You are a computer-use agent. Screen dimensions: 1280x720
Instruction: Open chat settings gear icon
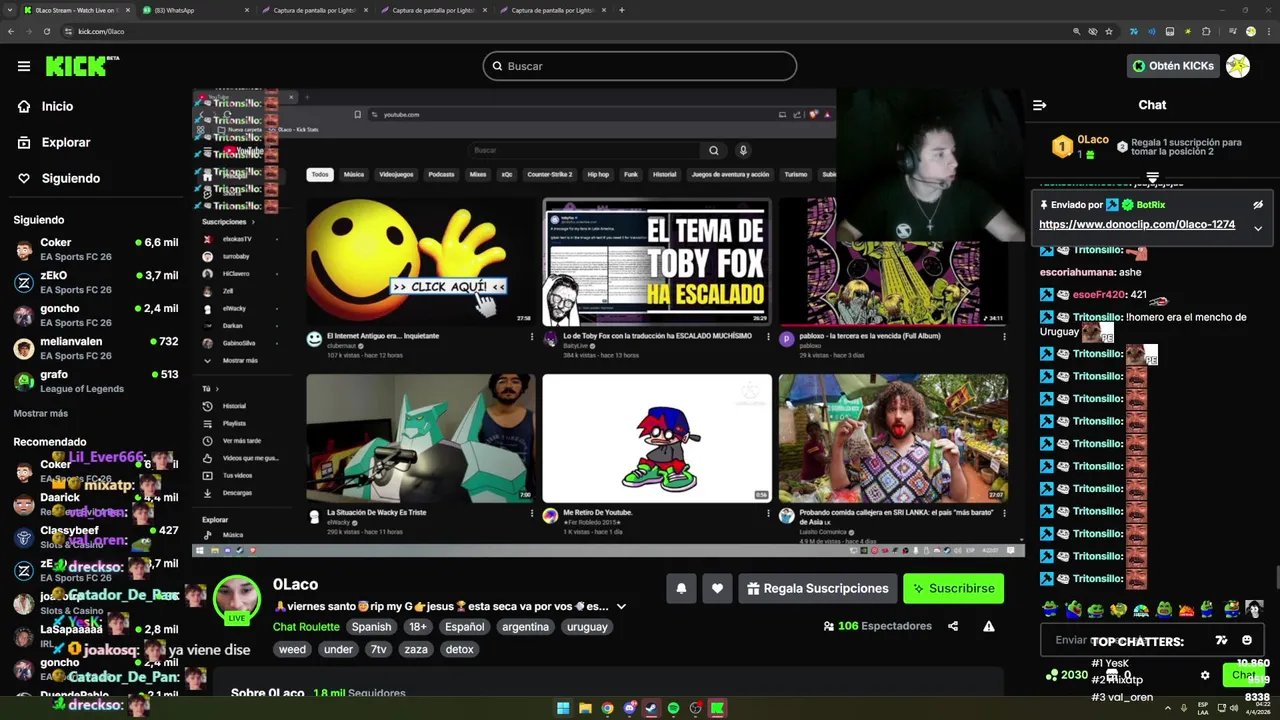point(1205,675)
